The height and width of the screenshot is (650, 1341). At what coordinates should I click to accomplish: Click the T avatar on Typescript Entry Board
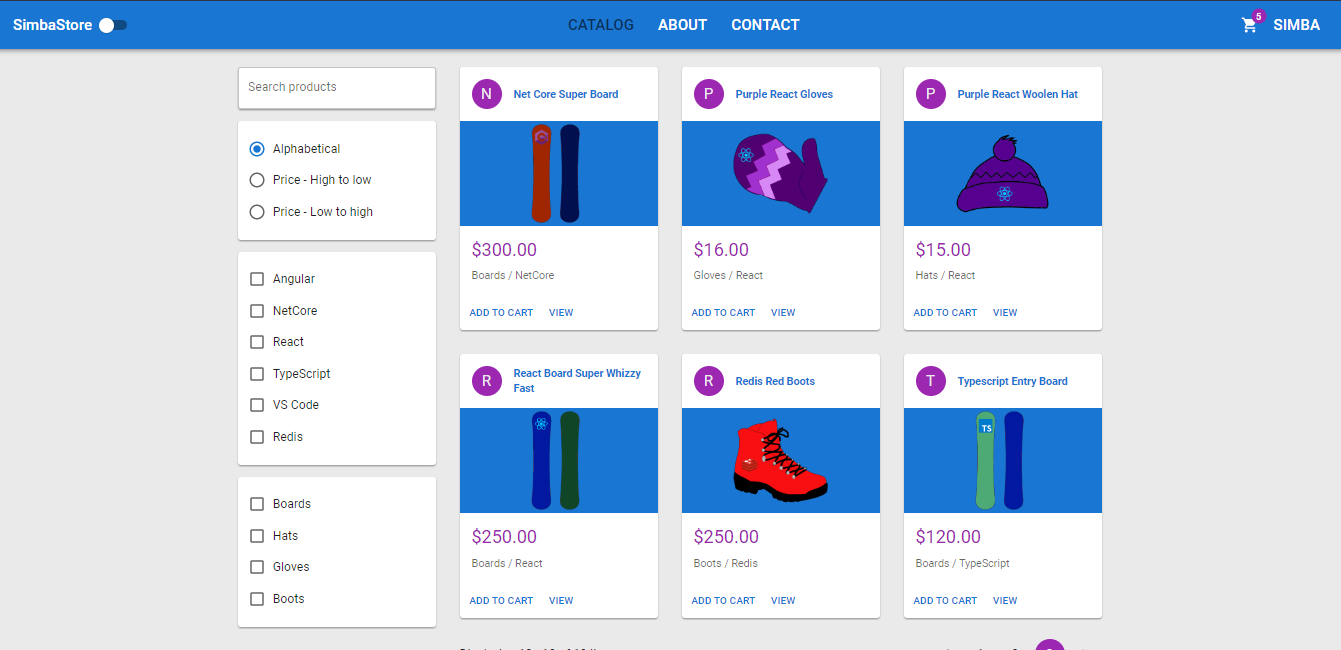[931, 381]
